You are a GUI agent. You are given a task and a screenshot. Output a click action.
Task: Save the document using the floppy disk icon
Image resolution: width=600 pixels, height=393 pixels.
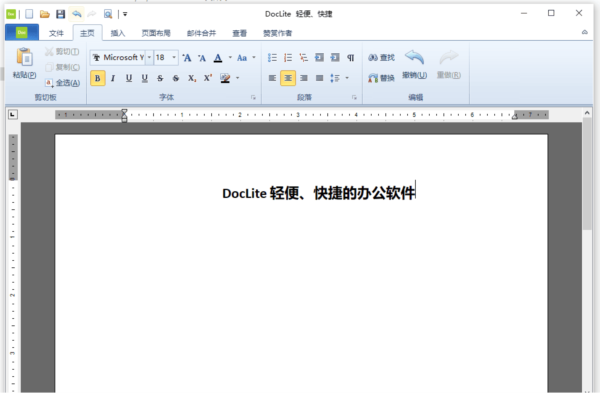pyautogui.click(x=60, y=15)
